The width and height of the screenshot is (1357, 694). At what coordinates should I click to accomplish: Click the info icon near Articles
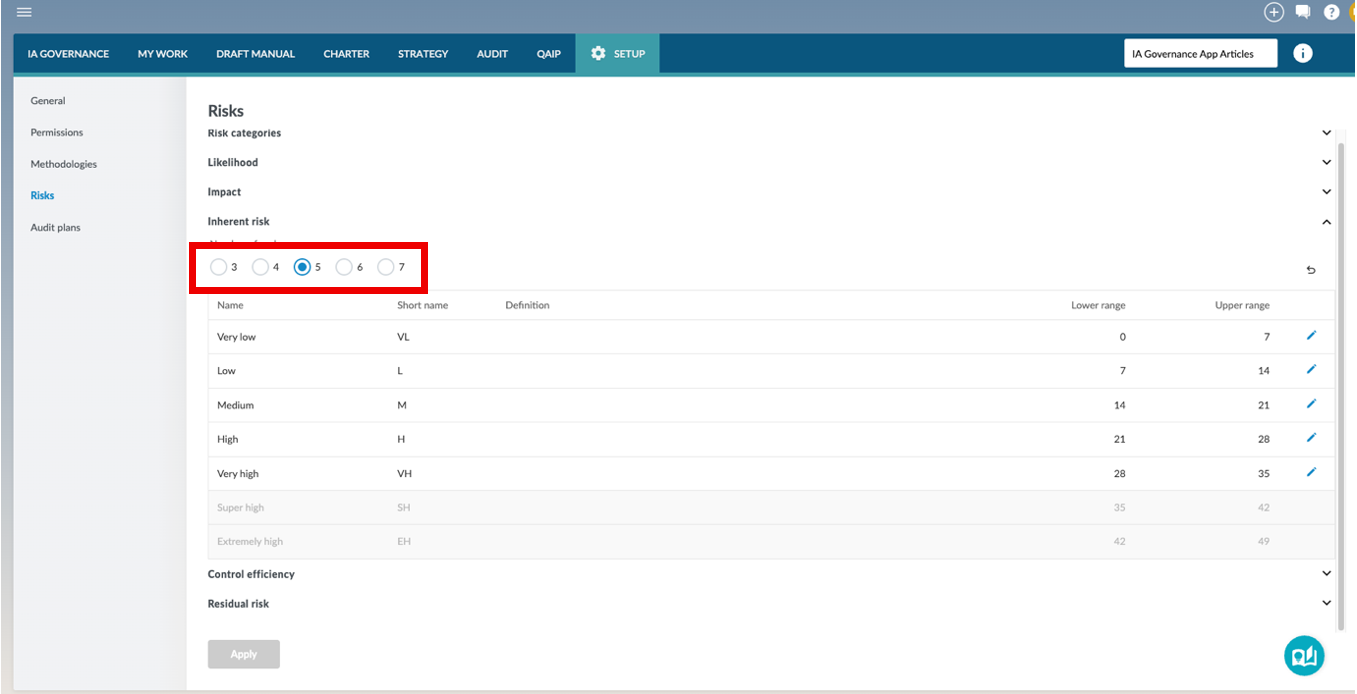1303,54
